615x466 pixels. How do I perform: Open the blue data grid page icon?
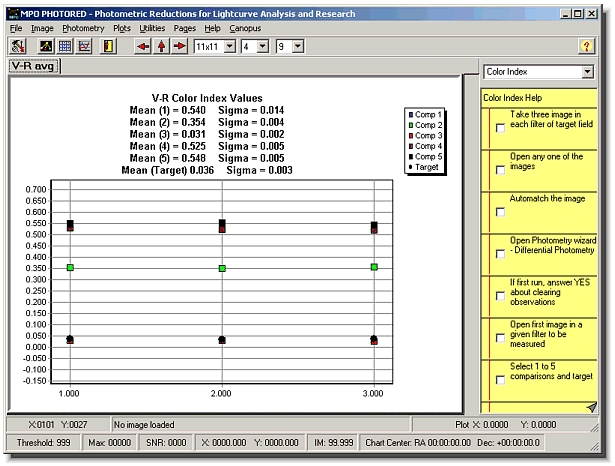click(65, 46)
